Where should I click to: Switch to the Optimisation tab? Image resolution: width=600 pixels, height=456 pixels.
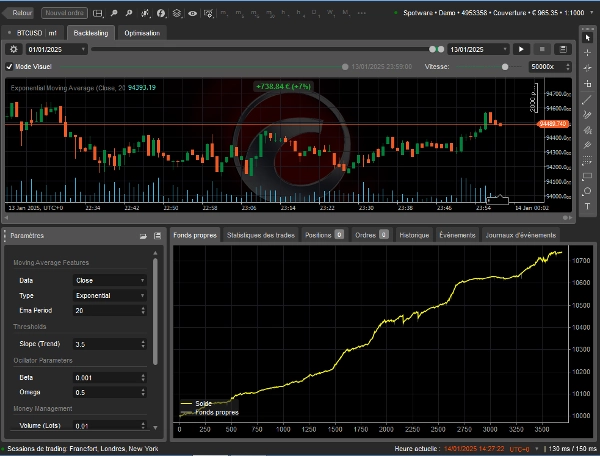(x=142, y=33)
